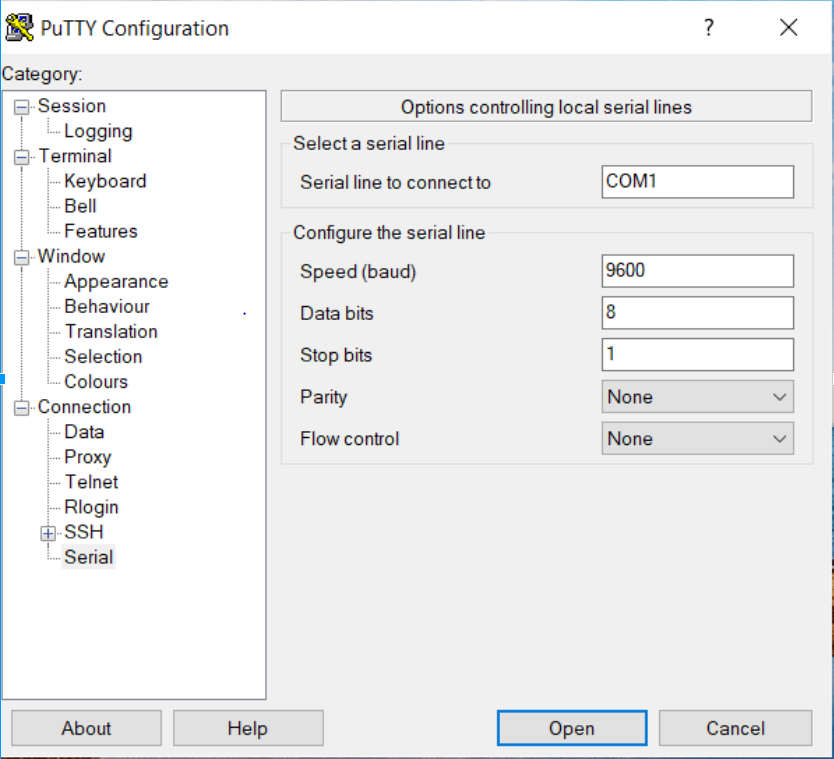Select the Connection category
Screen dimensions: 834x759
coord(84,406)
